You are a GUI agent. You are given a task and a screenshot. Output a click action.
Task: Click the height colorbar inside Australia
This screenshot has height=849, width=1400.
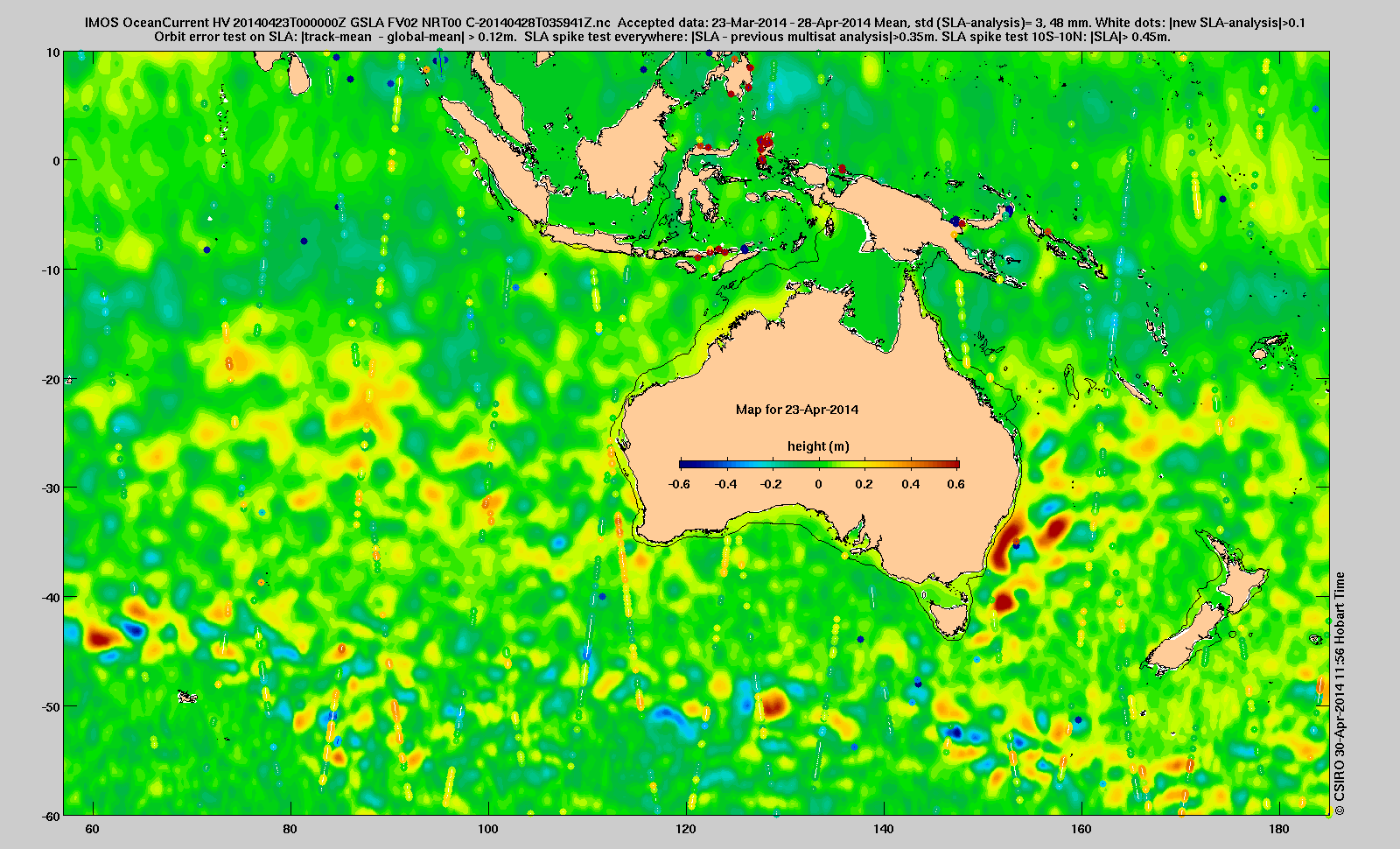pos(819,464)
